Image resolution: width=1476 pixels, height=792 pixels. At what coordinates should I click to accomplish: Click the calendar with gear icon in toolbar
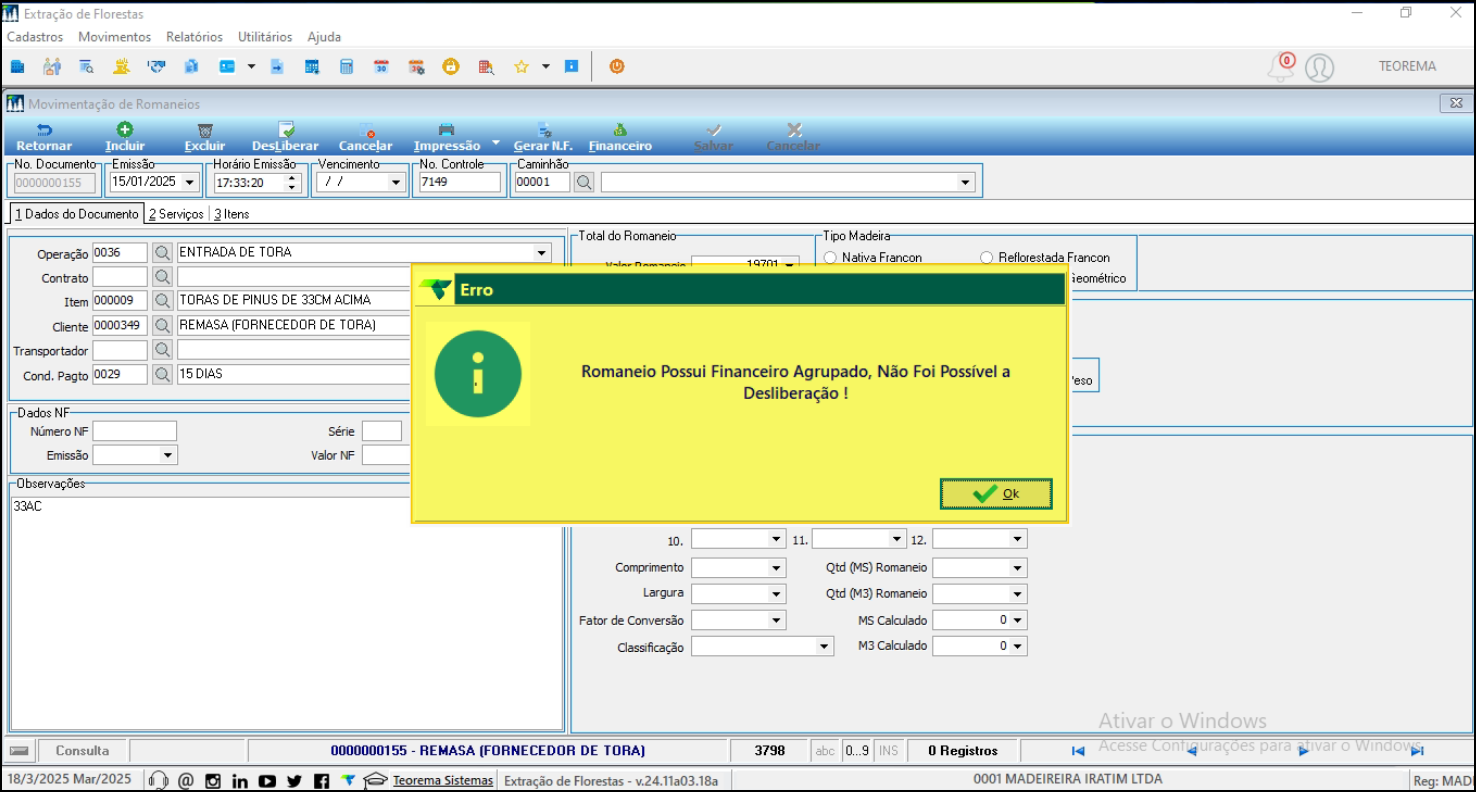(x=416, y=67)
